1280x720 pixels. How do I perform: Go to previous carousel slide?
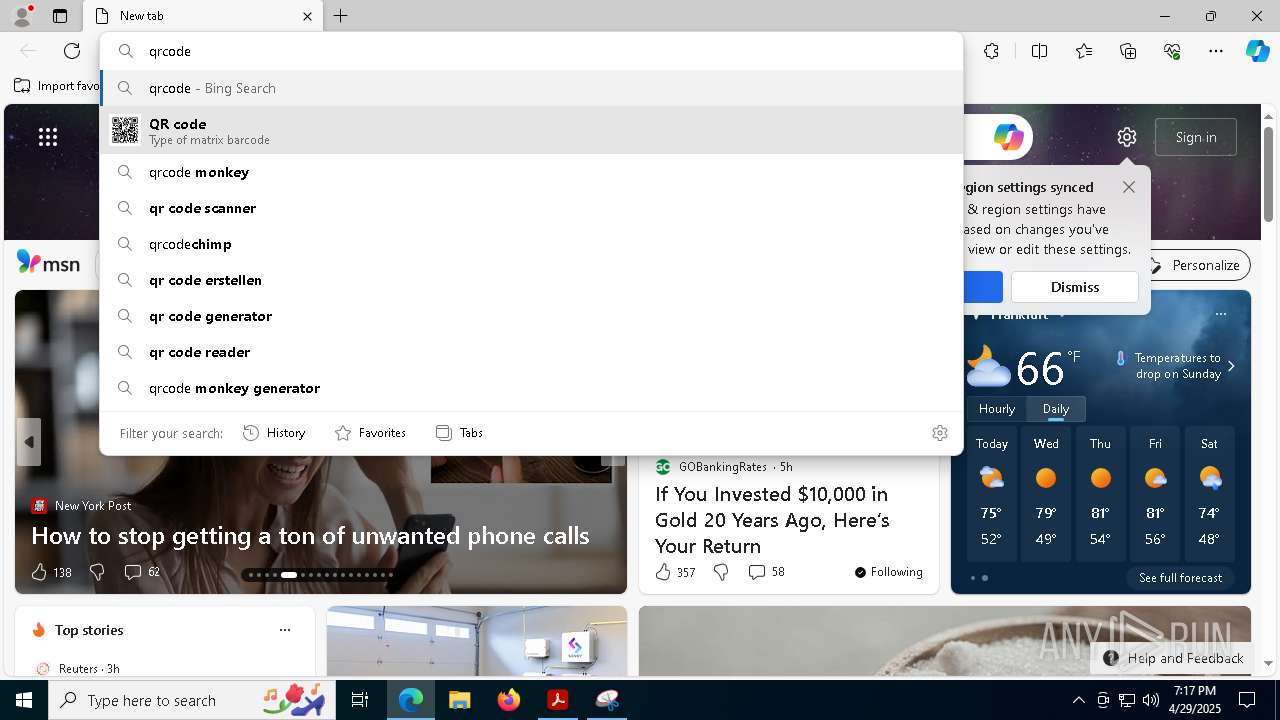pos(29,442)
